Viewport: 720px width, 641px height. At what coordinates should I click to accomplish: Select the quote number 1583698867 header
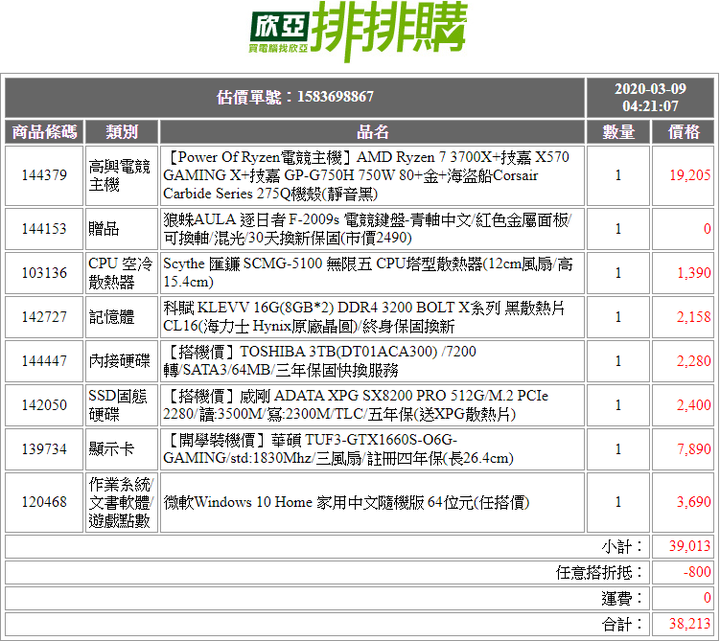point(295,97)
